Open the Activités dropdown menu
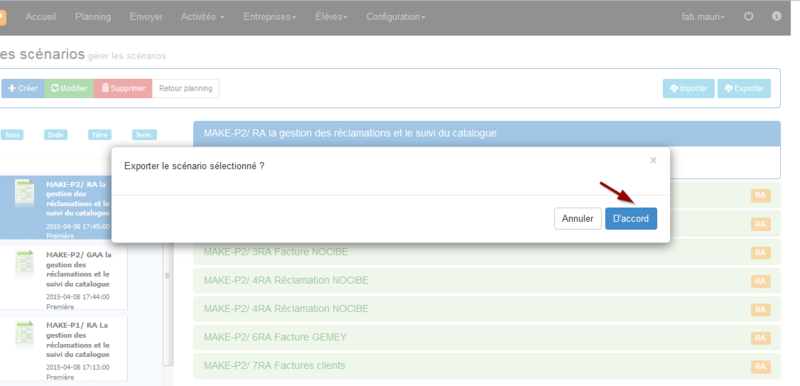800x386 pixels. point(203,17)
